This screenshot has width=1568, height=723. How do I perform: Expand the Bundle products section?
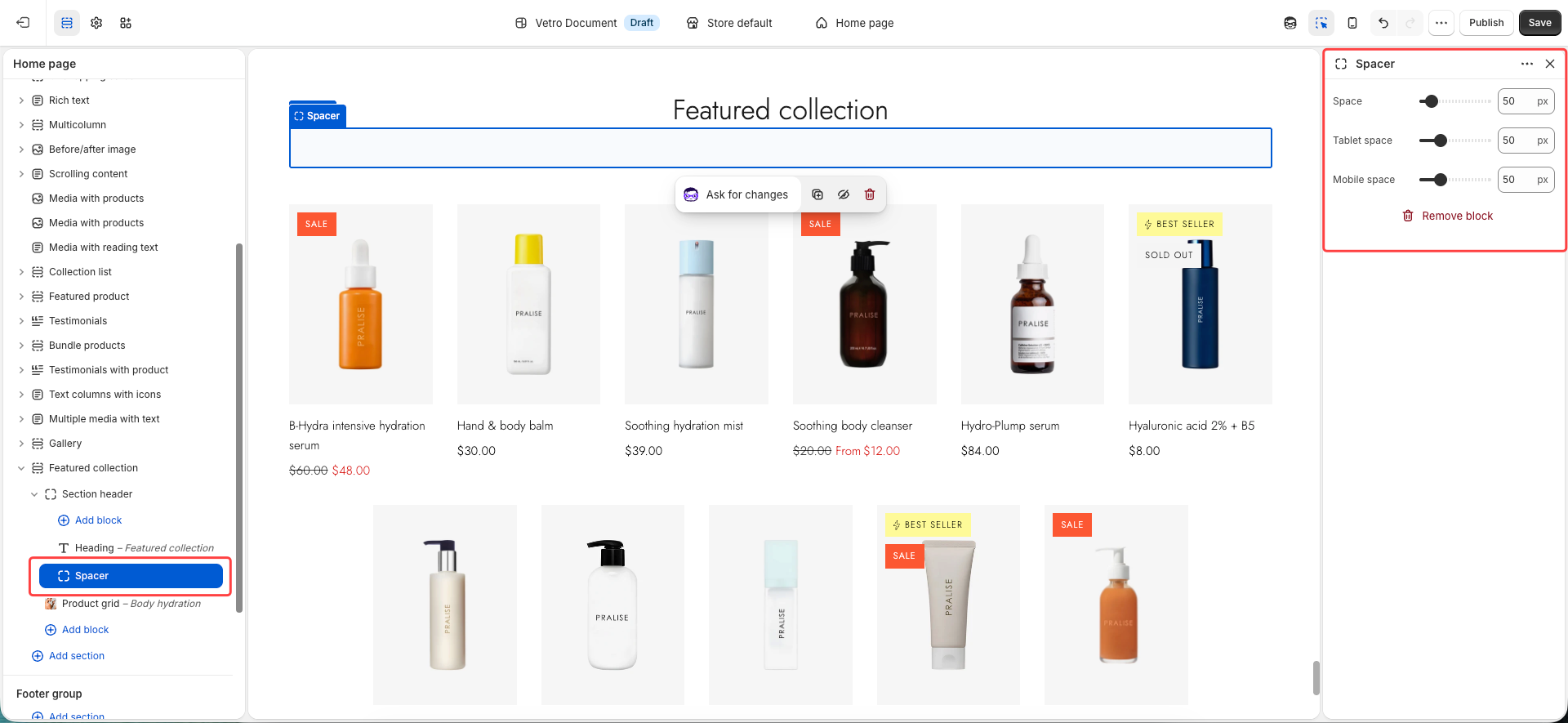21,346
